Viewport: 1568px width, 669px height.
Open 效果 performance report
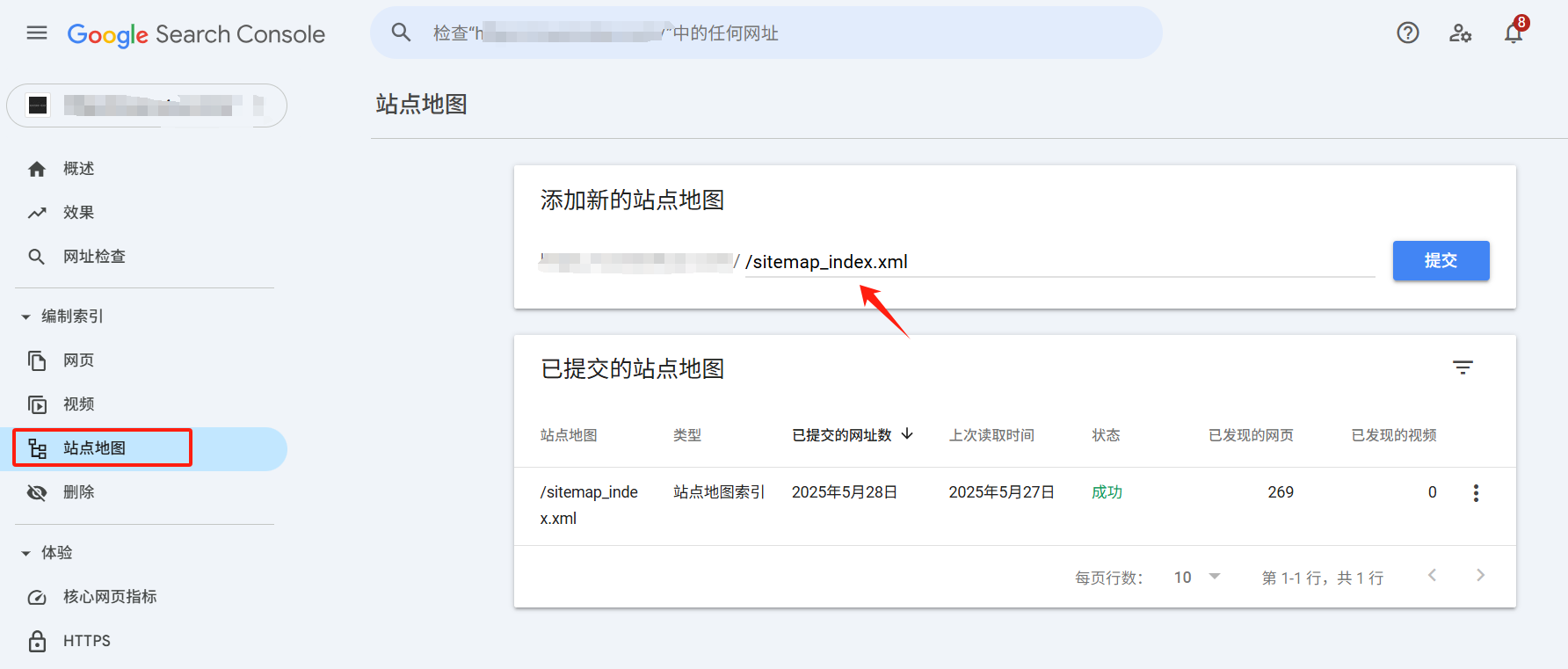78,213
